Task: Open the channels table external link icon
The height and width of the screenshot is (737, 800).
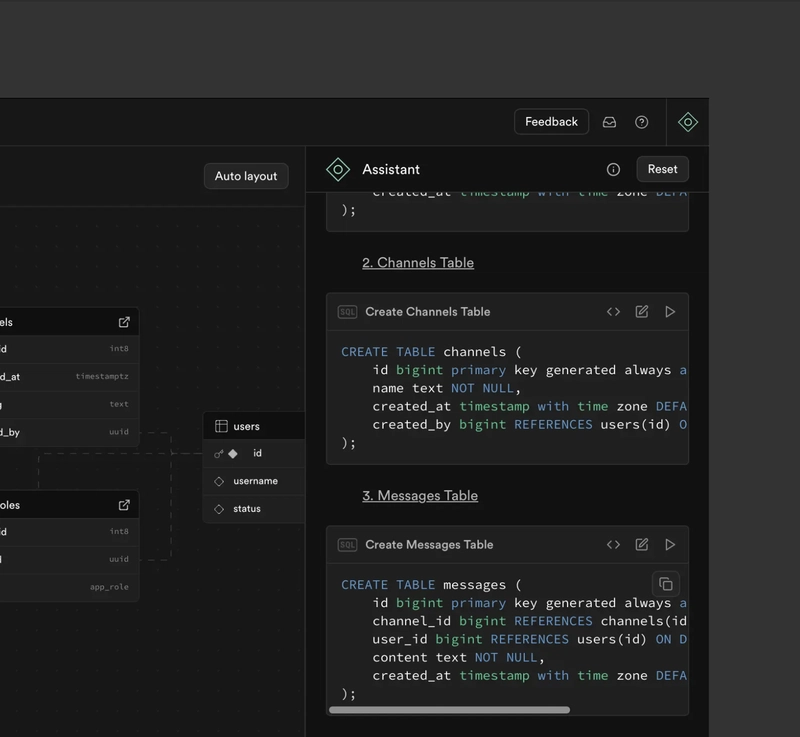Action: click(124, 322)
